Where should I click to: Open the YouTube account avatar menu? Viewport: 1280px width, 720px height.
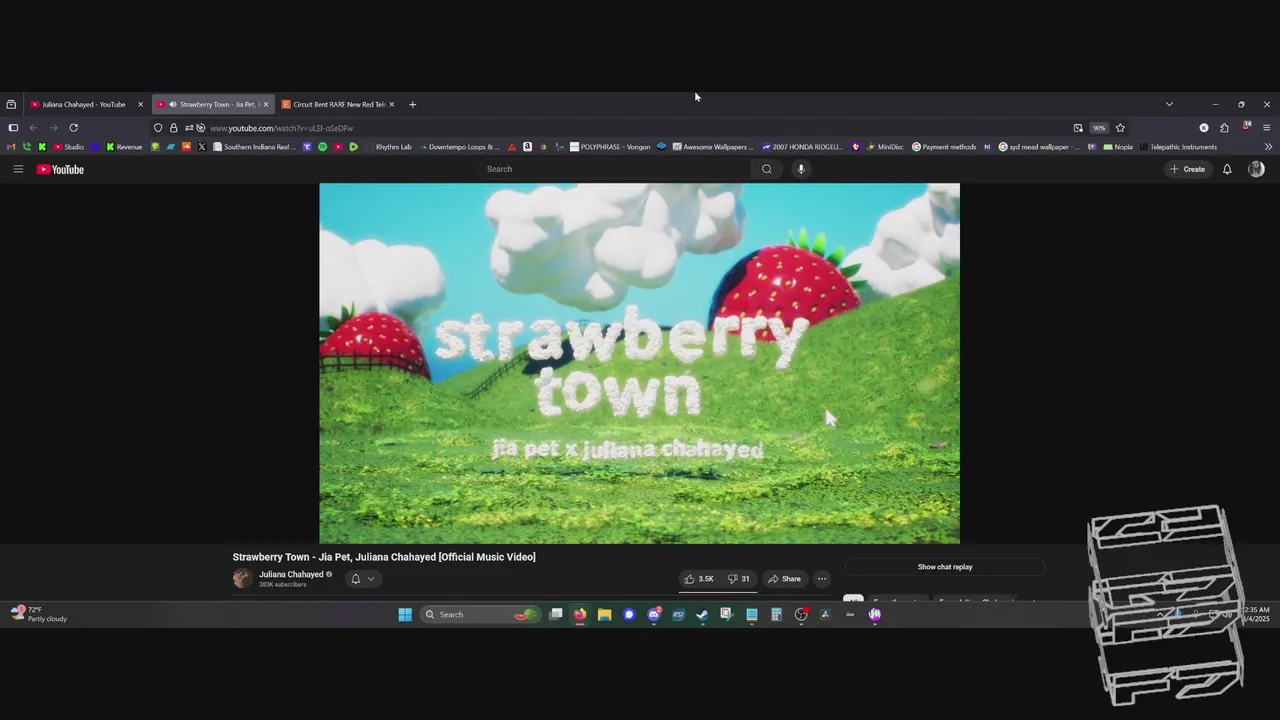click(x=1256, y=169)
